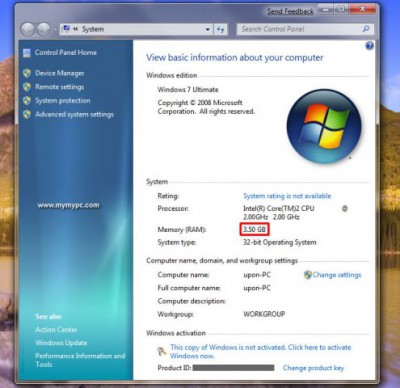Viewport: 400px width, 388px height.
Task: Click the shield icon beside Device Manager
Action: 27,73
